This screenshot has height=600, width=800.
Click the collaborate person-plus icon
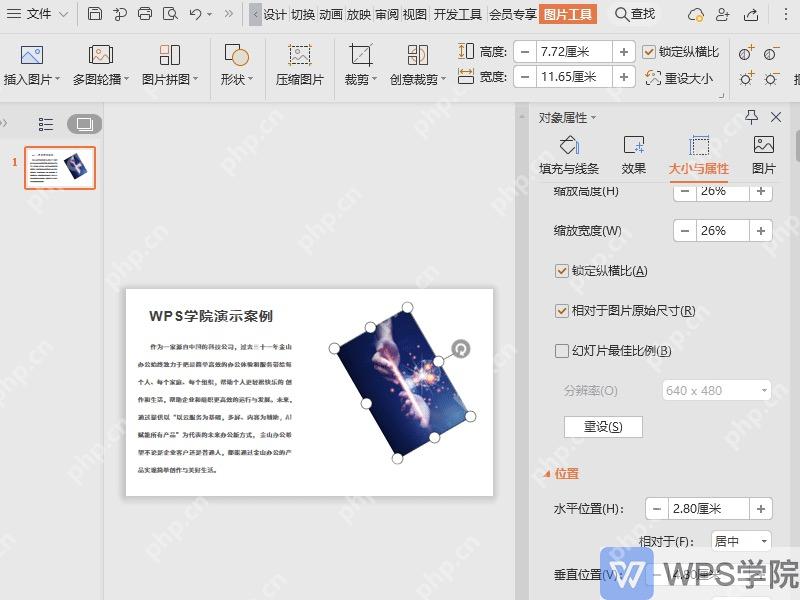click(x=722, y=15)
